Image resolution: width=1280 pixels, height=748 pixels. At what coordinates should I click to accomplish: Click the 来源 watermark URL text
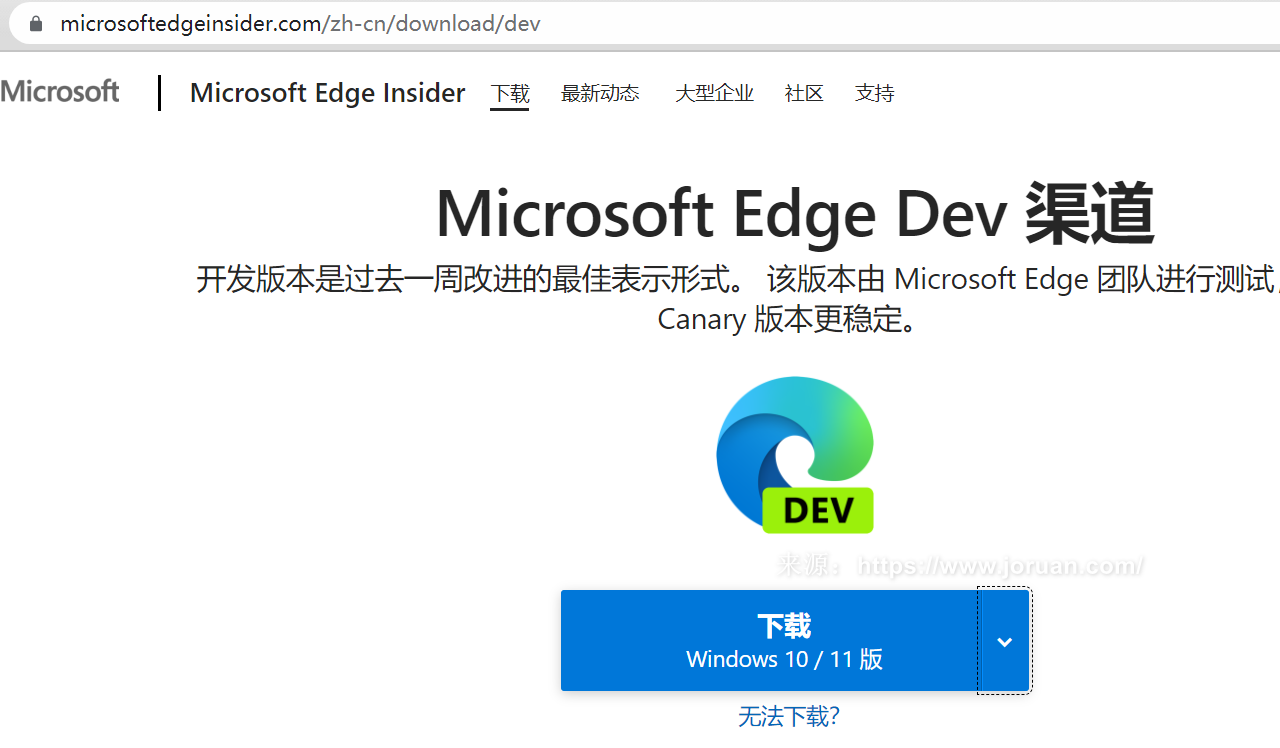960,566
